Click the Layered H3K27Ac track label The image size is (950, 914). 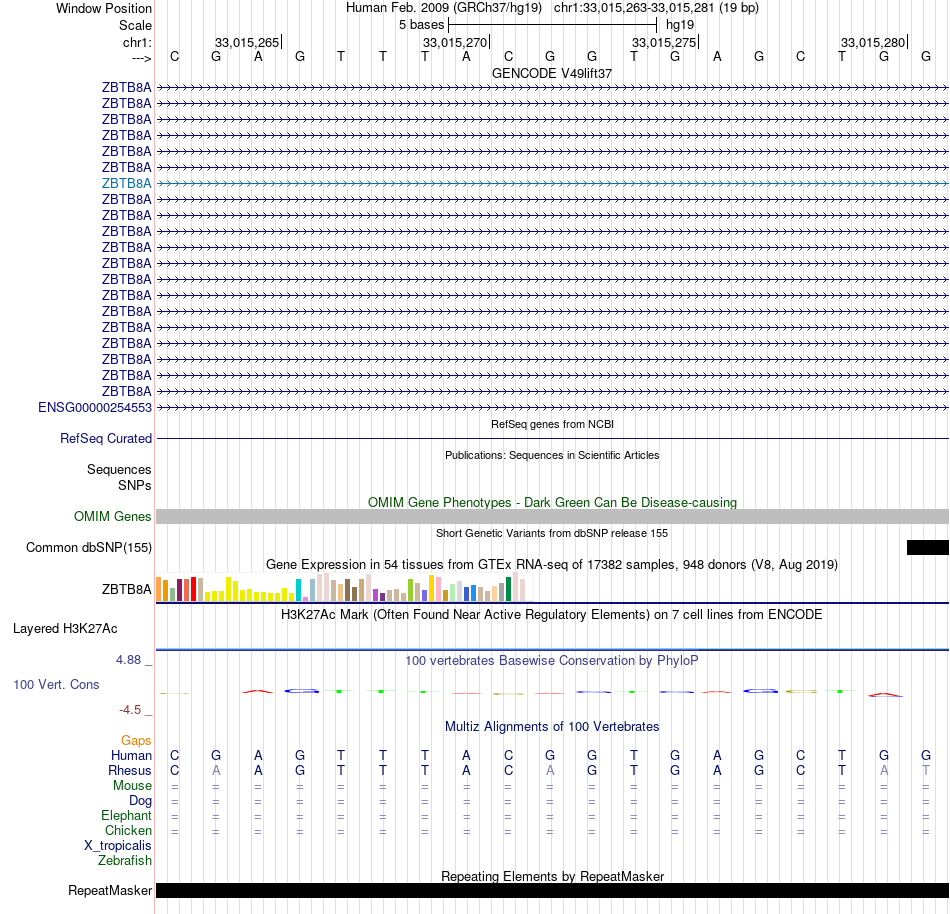point(65,629)
